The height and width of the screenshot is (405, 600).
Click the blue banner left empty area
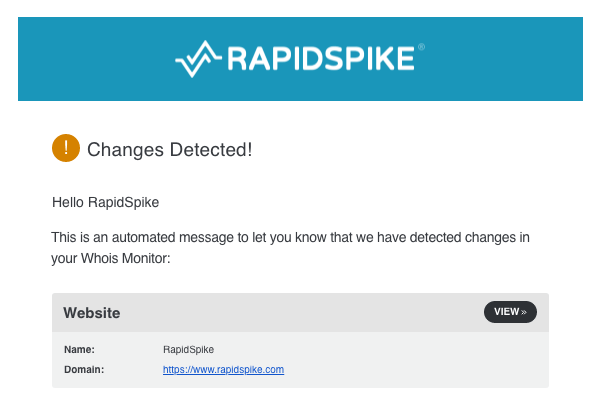pyautogui.click(x=96, y=59)
